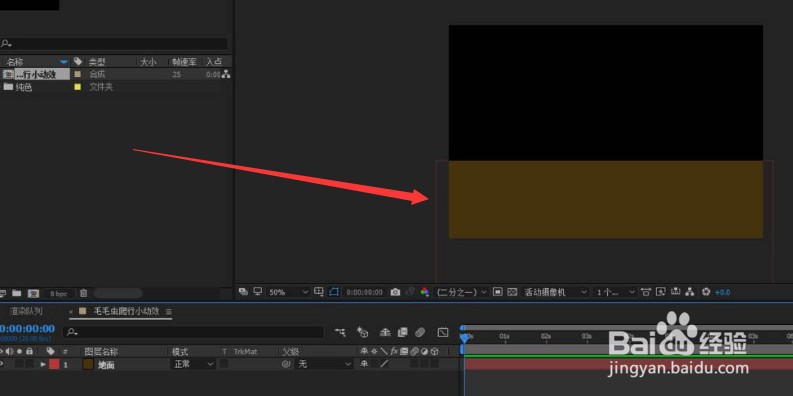Open the 50% magnification dropdown
The image size is (793, 396).
point(288,292)
